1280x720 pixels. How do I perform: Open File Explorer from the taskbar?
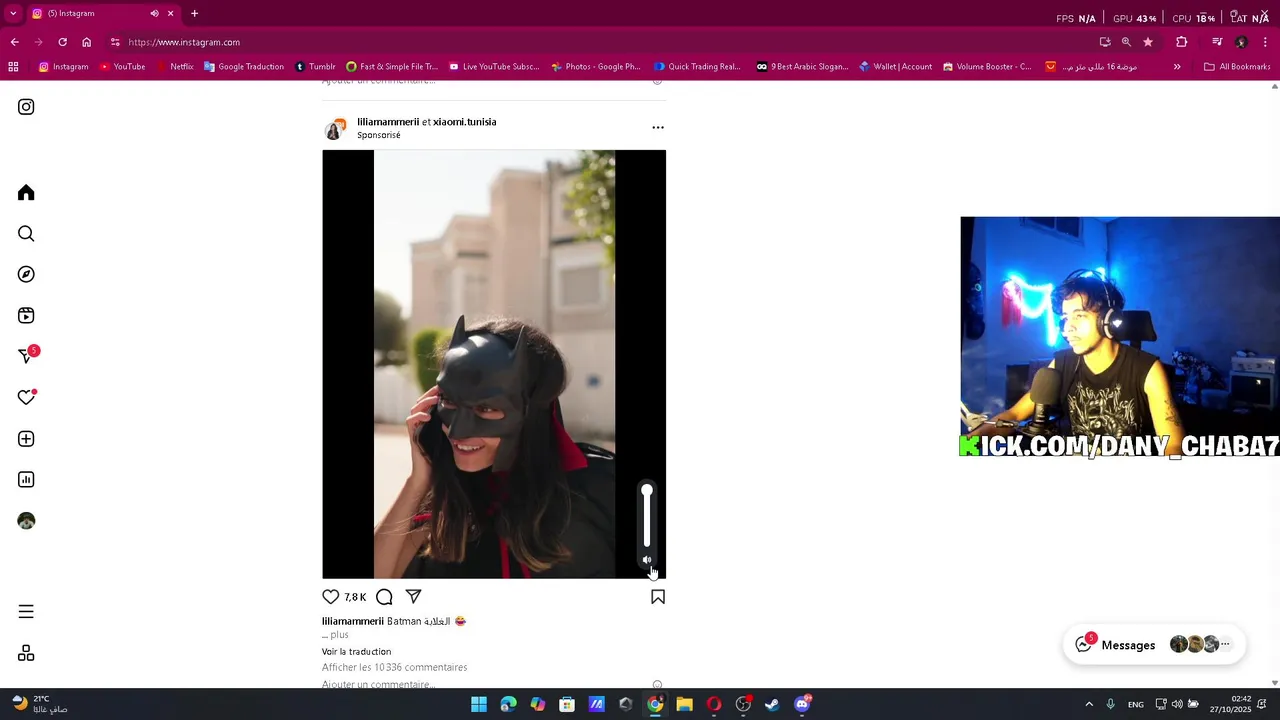pos(684,704)
